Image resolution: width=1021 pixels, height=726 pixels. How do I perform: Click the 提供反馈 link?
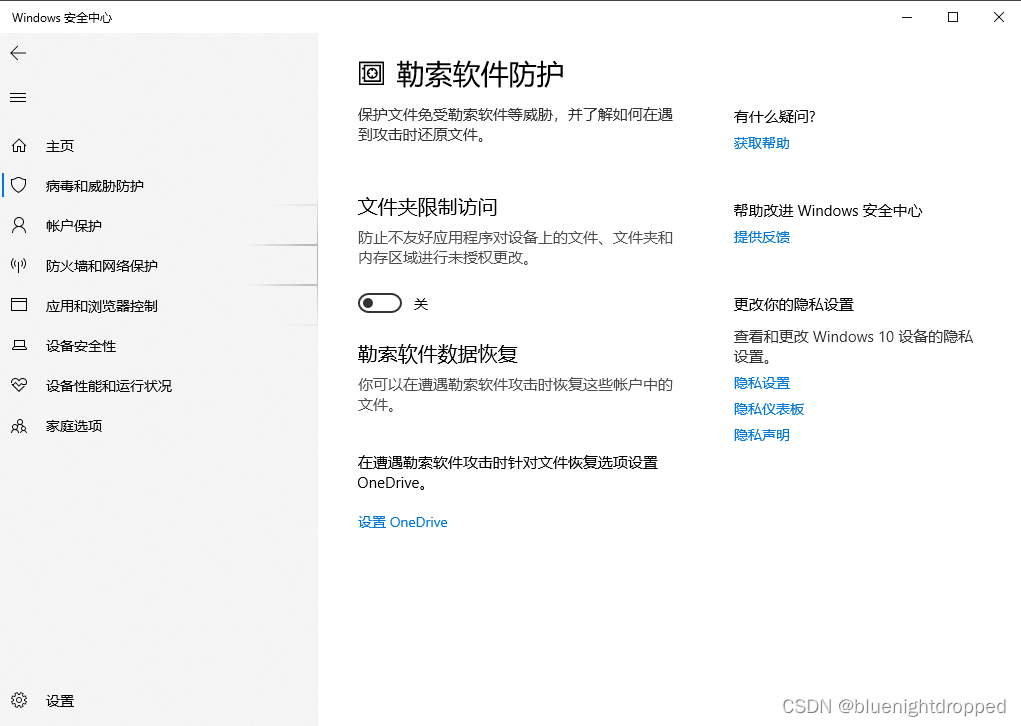[761, 237]
